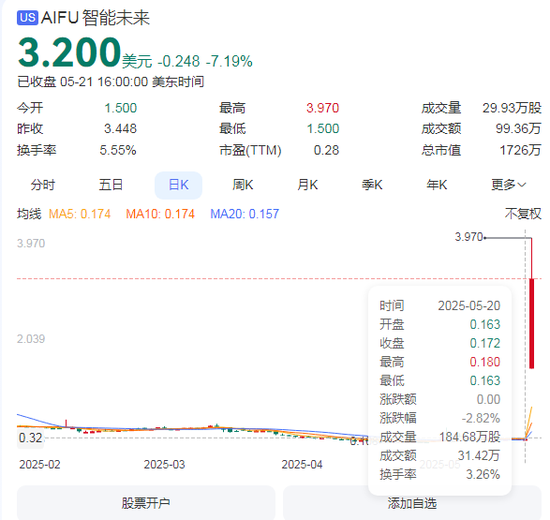Open the 不复权 adjustment selector

(x=523, y=213)
